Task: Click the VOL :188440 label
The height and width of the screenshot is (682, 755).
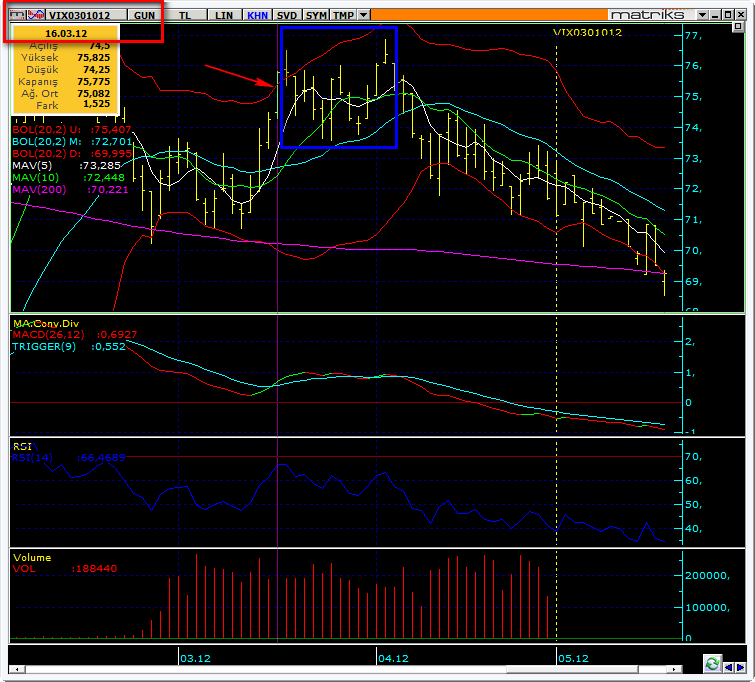Action: point(65,569)
